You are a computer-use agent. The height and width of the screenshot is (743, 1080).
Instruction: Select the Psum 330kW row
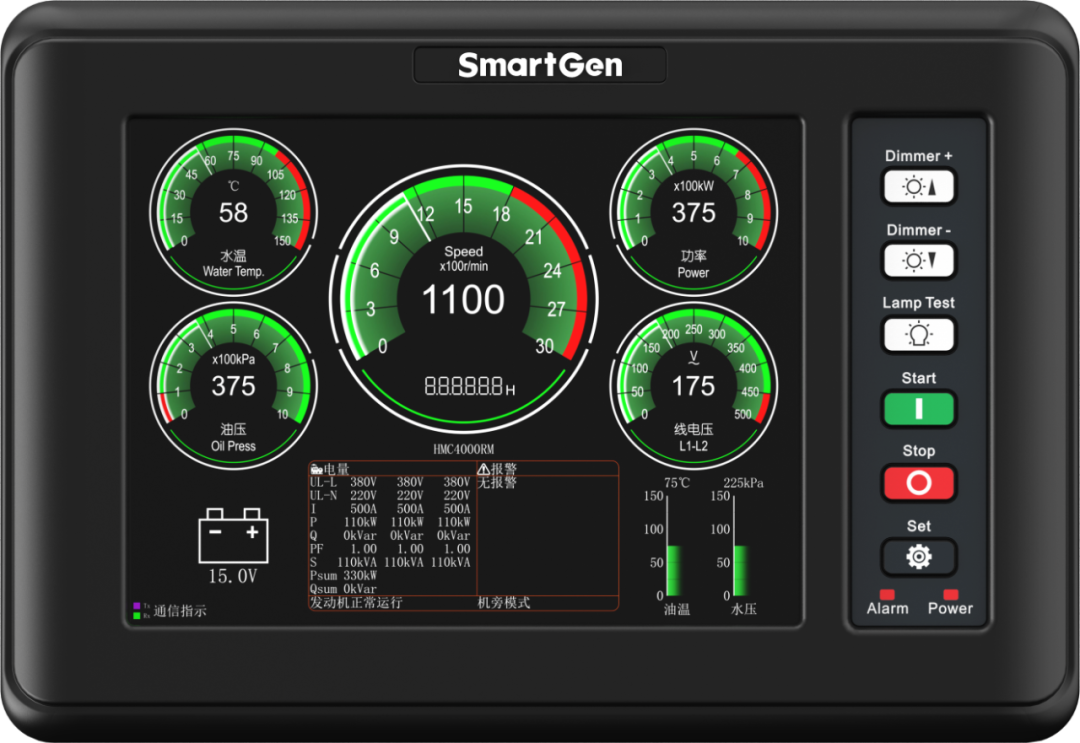click(344, 576)
